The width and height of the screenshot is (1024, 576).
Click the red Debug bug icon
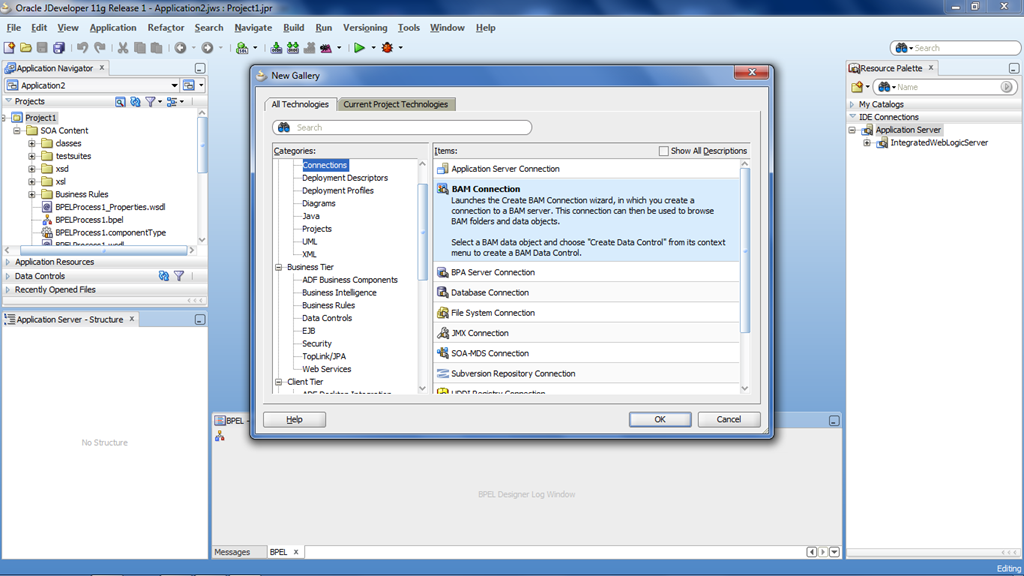(387, 47)
